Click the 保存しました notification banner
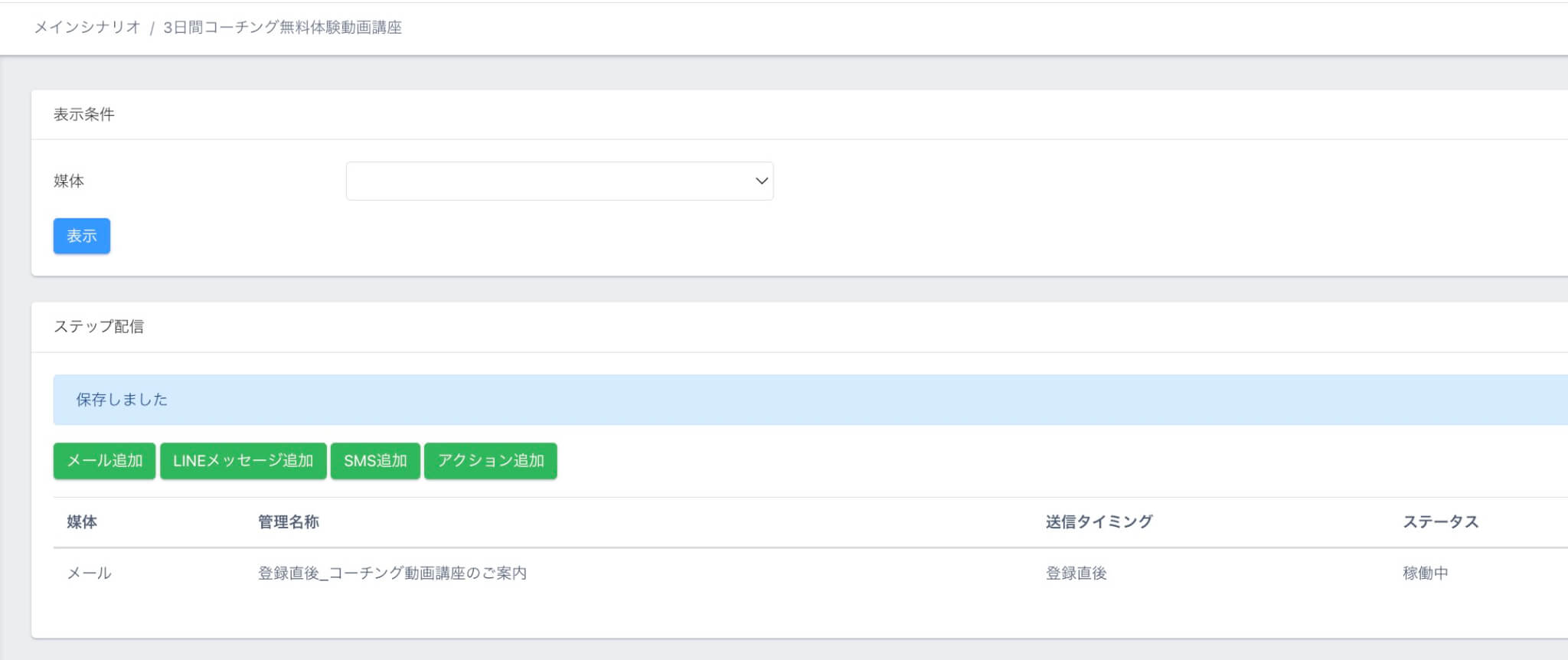This screenshot has height=660, width=1568. point(810,400)
